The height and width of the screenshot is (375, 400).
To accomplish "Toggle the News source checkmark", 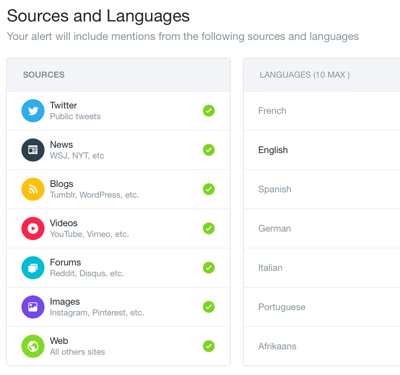I will point(209,150).
